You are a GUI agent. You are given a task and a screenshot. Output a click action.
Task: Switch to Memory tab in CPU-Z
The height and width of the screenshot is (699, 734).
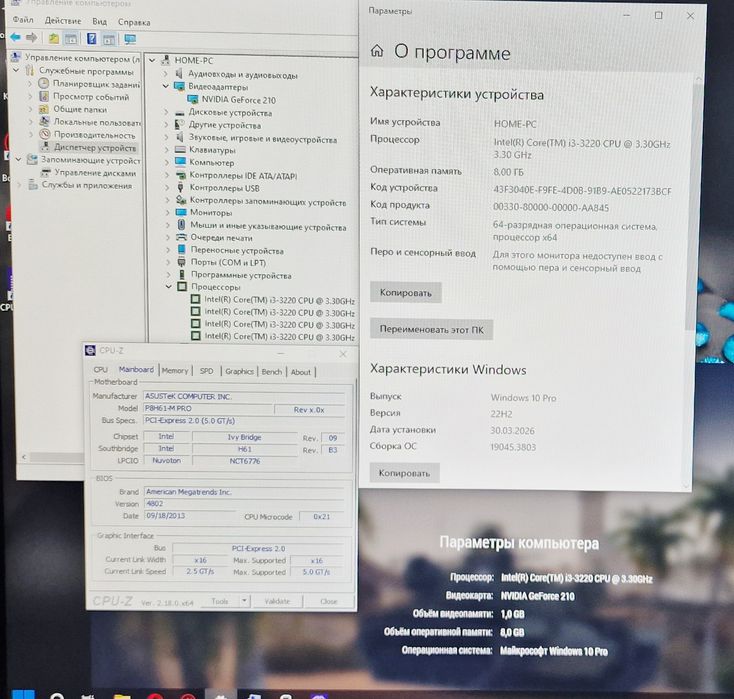[x=175, y=371]
